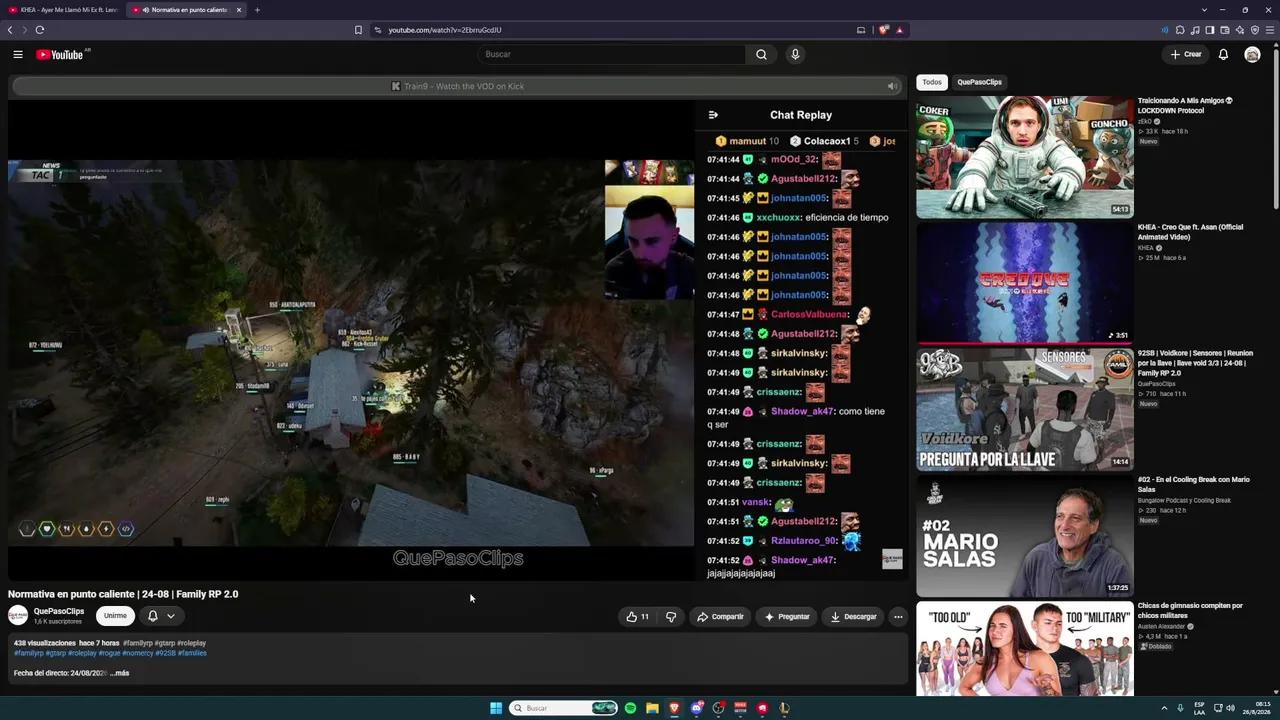
Task: Select the QuePasoClips filter chip
Action: pos(979,82)
